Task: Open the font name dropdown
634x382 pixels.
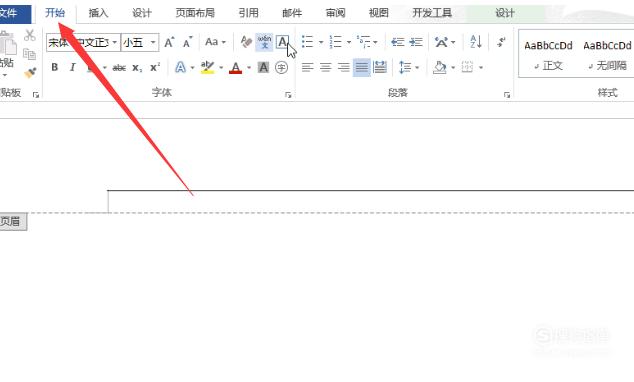Action: point(115,42)
